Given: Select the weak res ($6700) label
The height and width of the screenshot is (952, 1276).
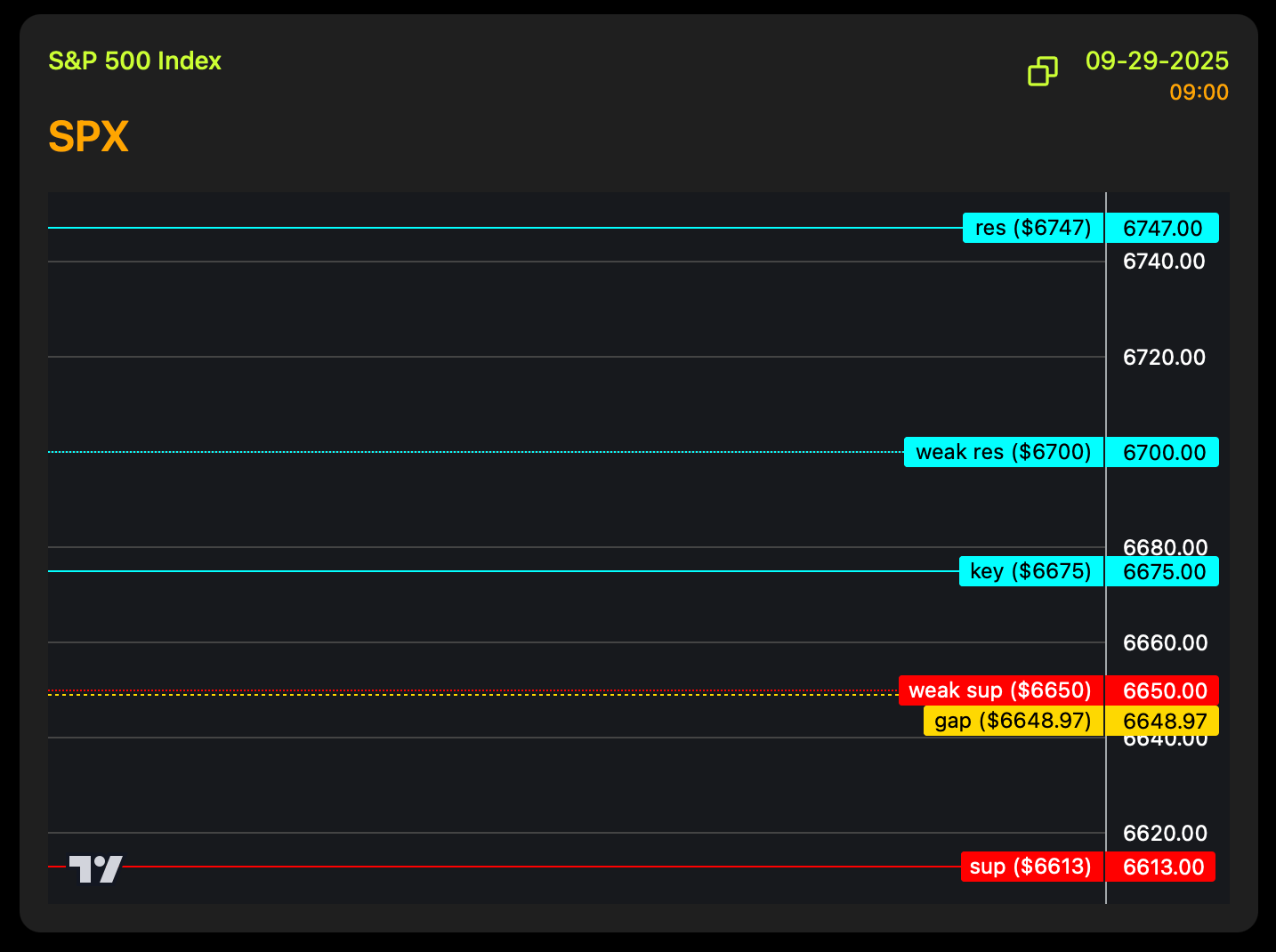Looking at the screenshot, I should pyautogui.click(x=1003, y=452).
